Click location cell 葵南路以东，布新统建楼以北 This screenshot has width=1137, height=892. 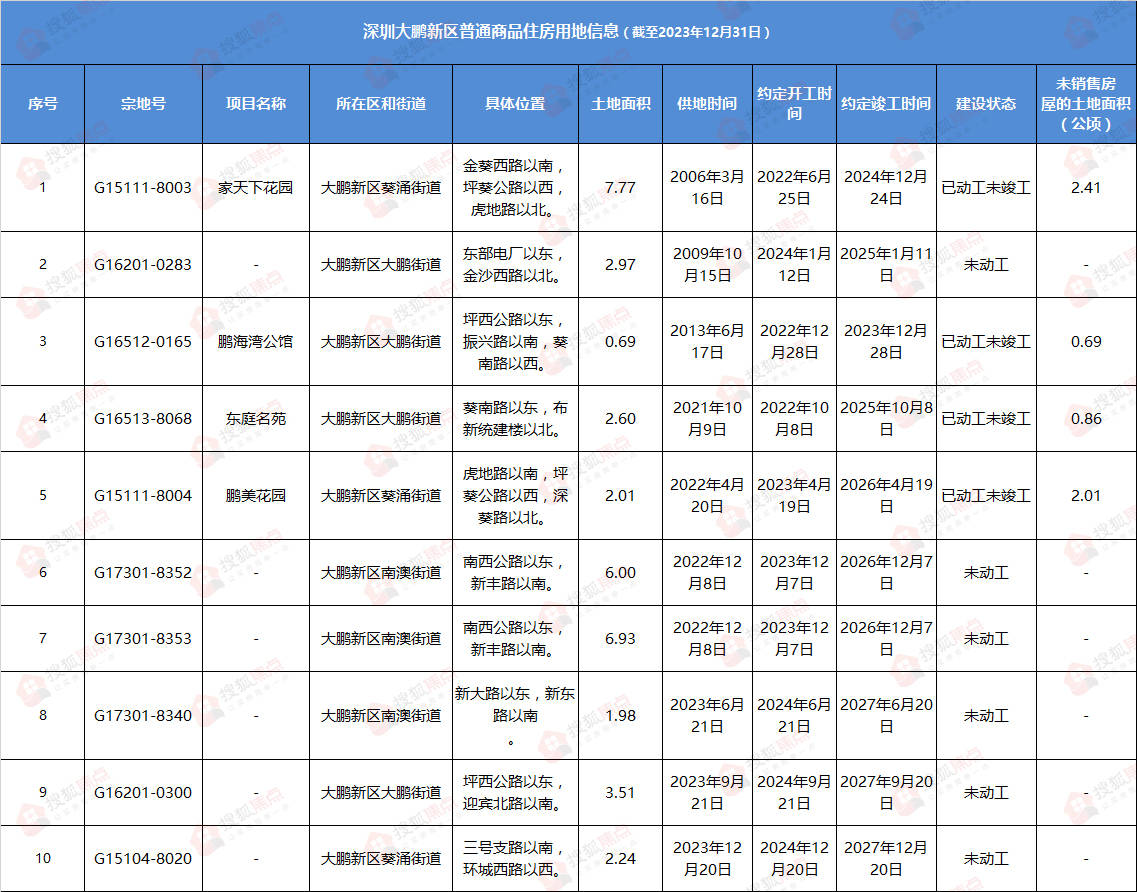(515, 418)
